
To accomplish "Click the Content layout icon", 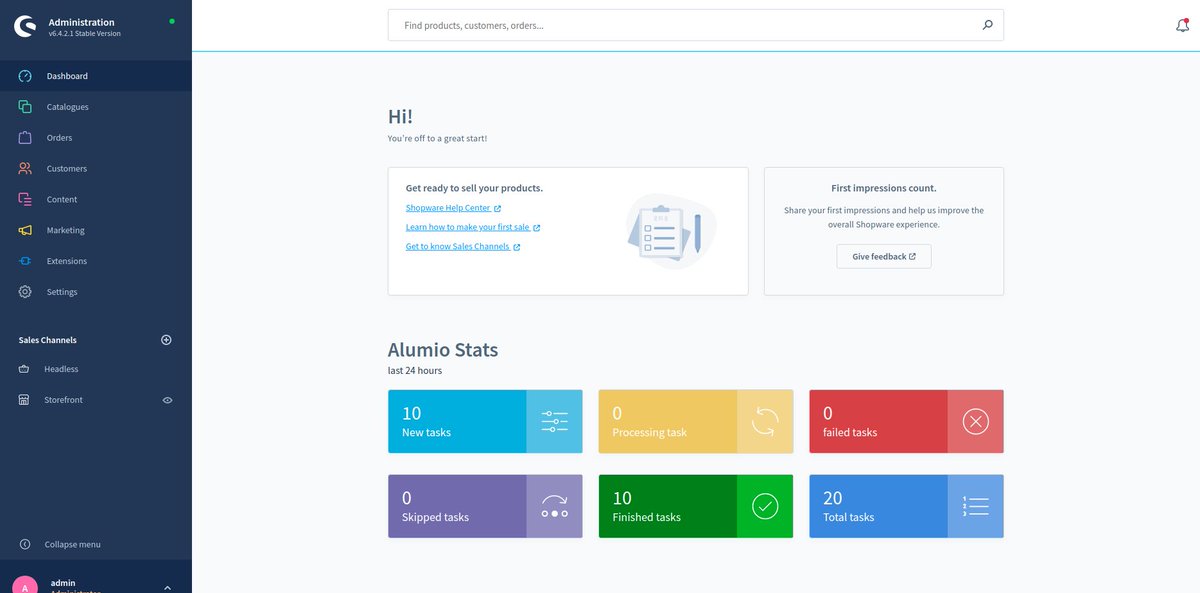I will pyautogui.click(x=25, y=199).
